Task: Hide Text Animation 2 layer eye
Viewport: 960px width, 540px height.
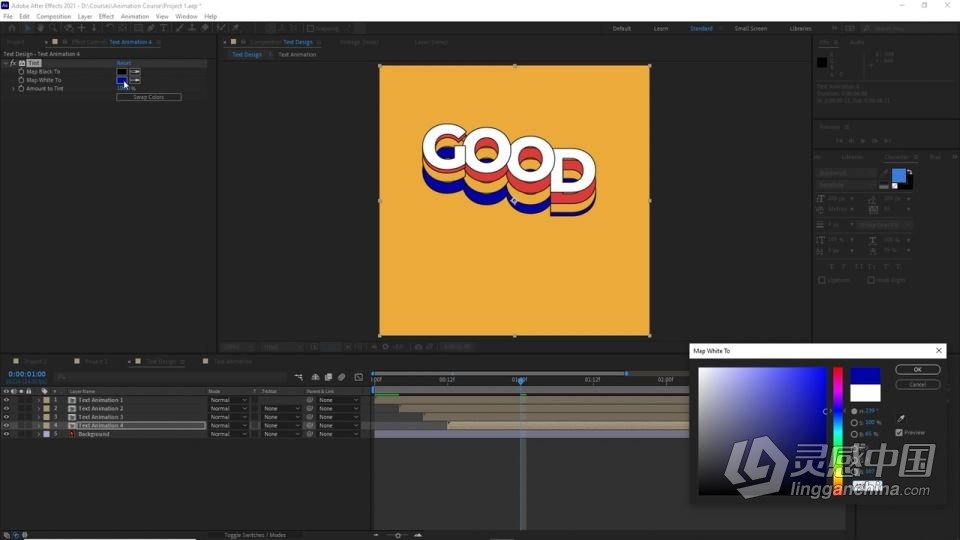Action: point(6,408)
